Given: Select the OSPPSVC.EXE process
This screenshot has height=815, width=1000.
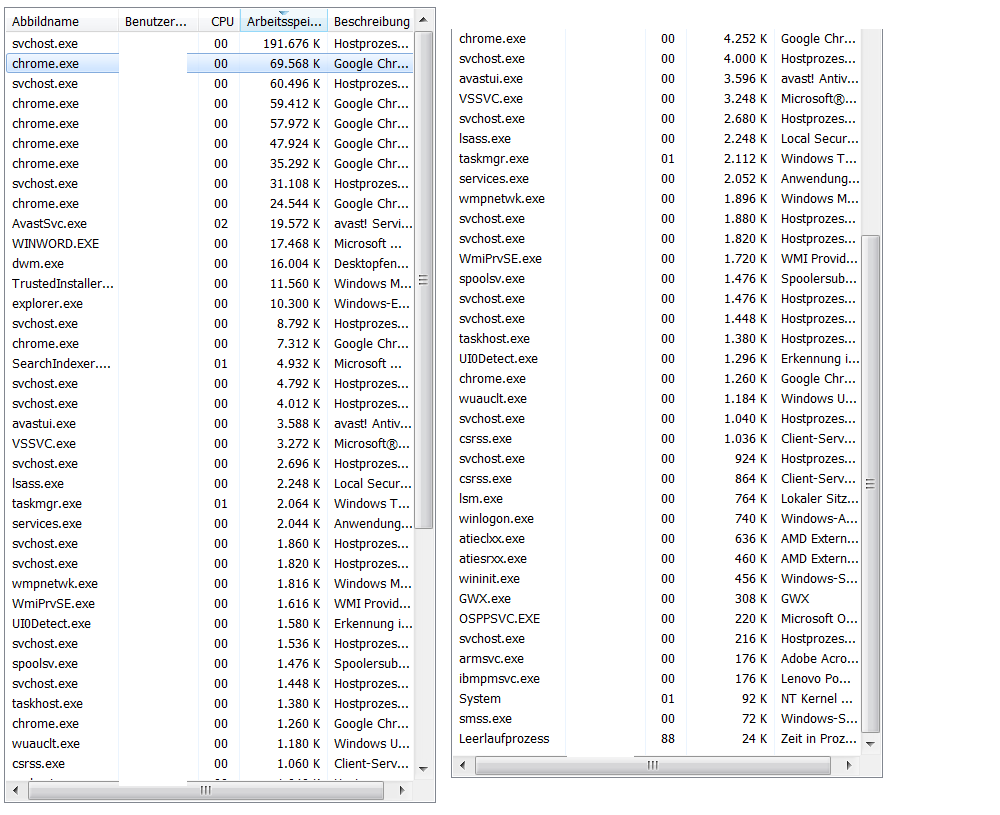Looking at the screenshot, I should coord(657,619).
